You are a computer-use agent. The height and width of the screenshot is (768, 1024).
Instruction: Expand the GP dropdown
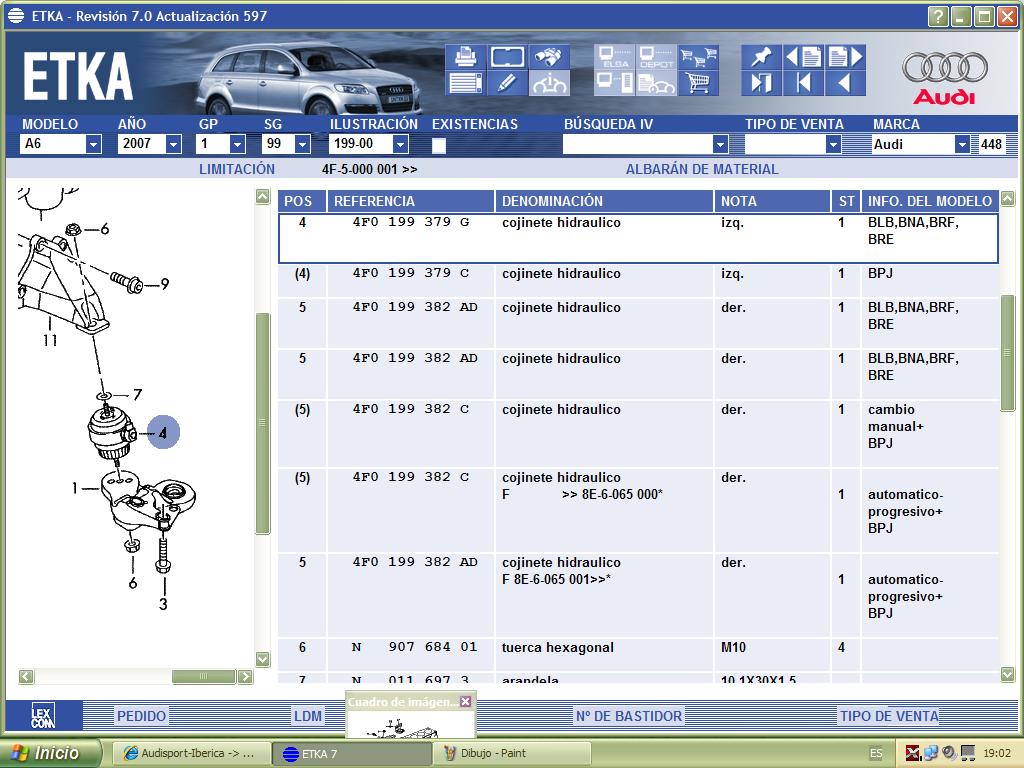click(238, 144)
